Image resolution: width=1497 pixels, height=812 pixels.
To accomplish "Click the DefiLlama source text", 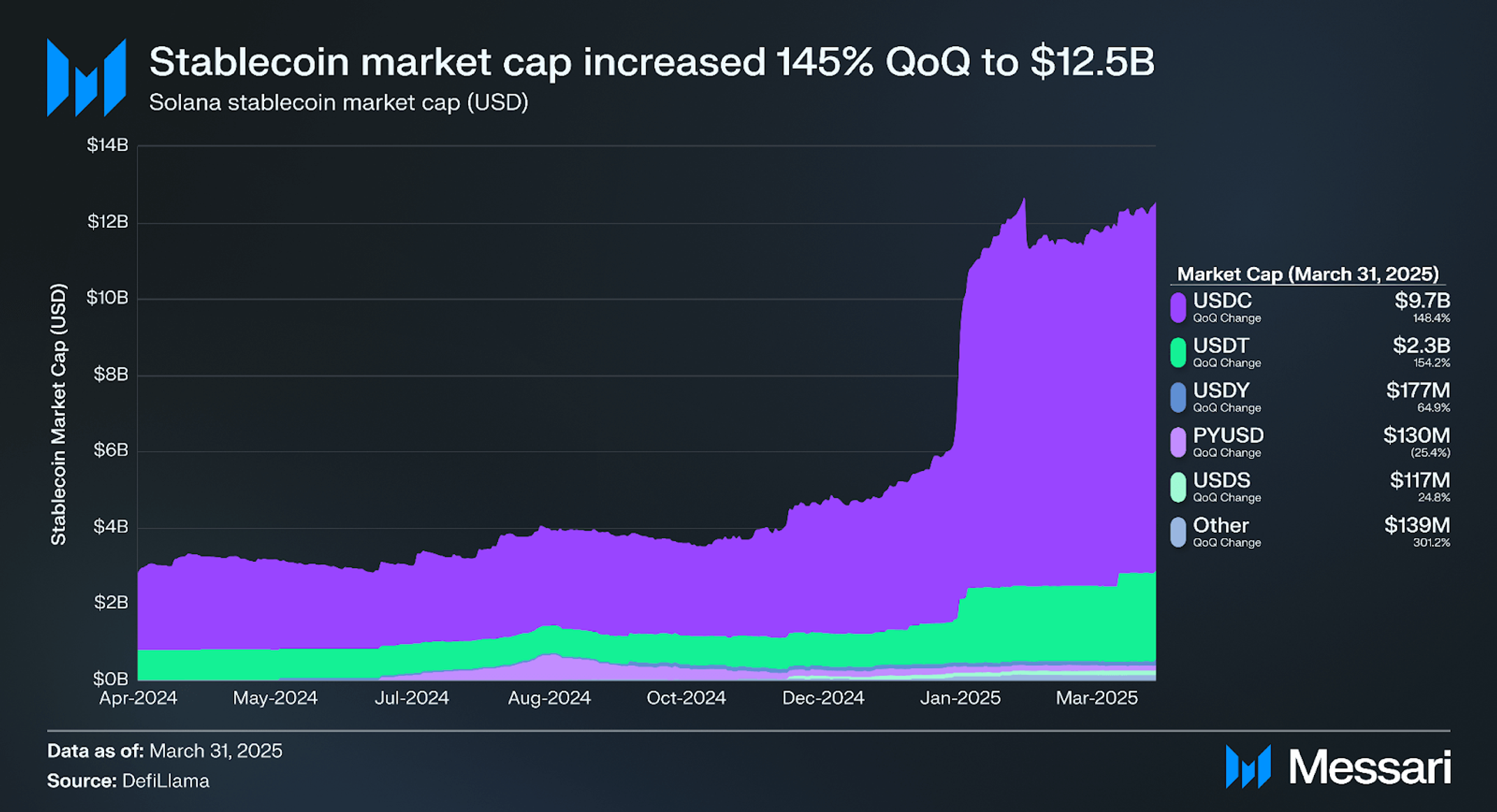I will [166, 781].
